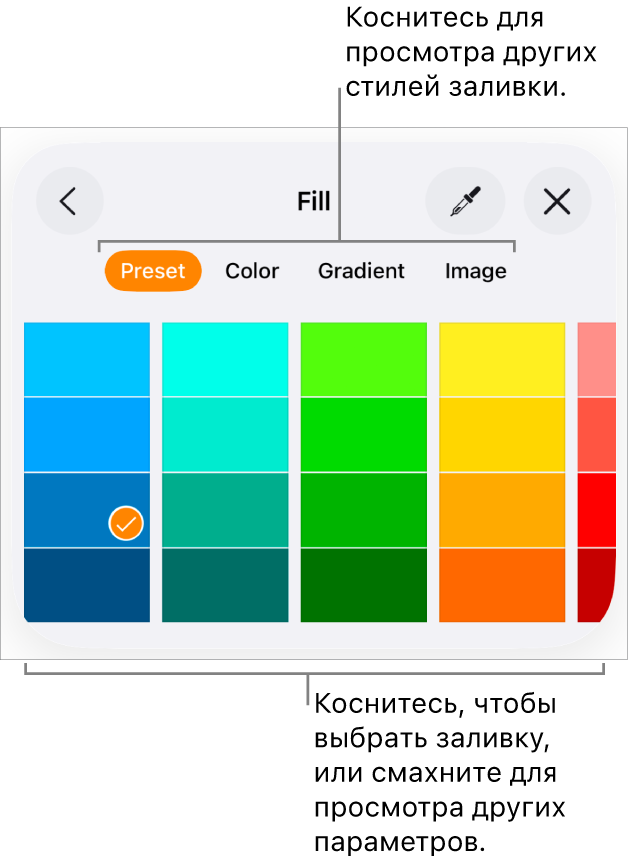Viewport: 628px width, 865px height.
Task: Select the Image fill tab
Action: pyautogui.click(x=475, y=271)
